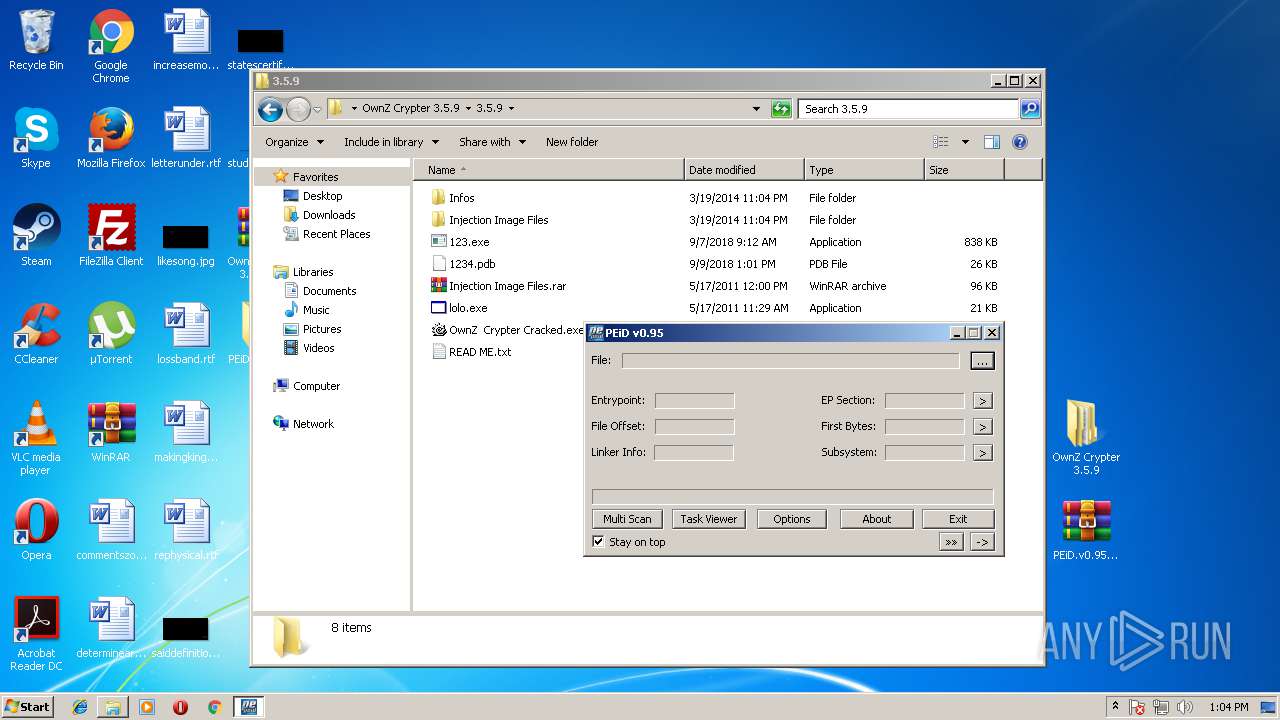
Task: Select Desktop under Favorites
Action: tap(322, 196)
